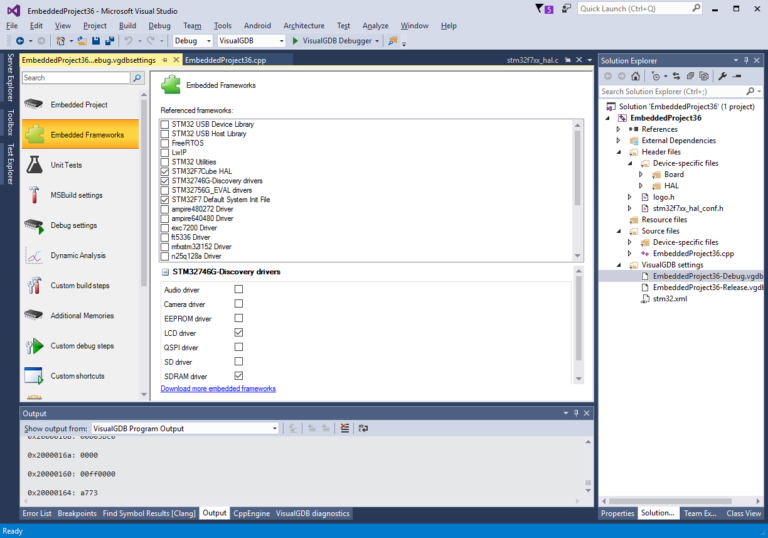Pin the Output panel

(x=576, y=413)
